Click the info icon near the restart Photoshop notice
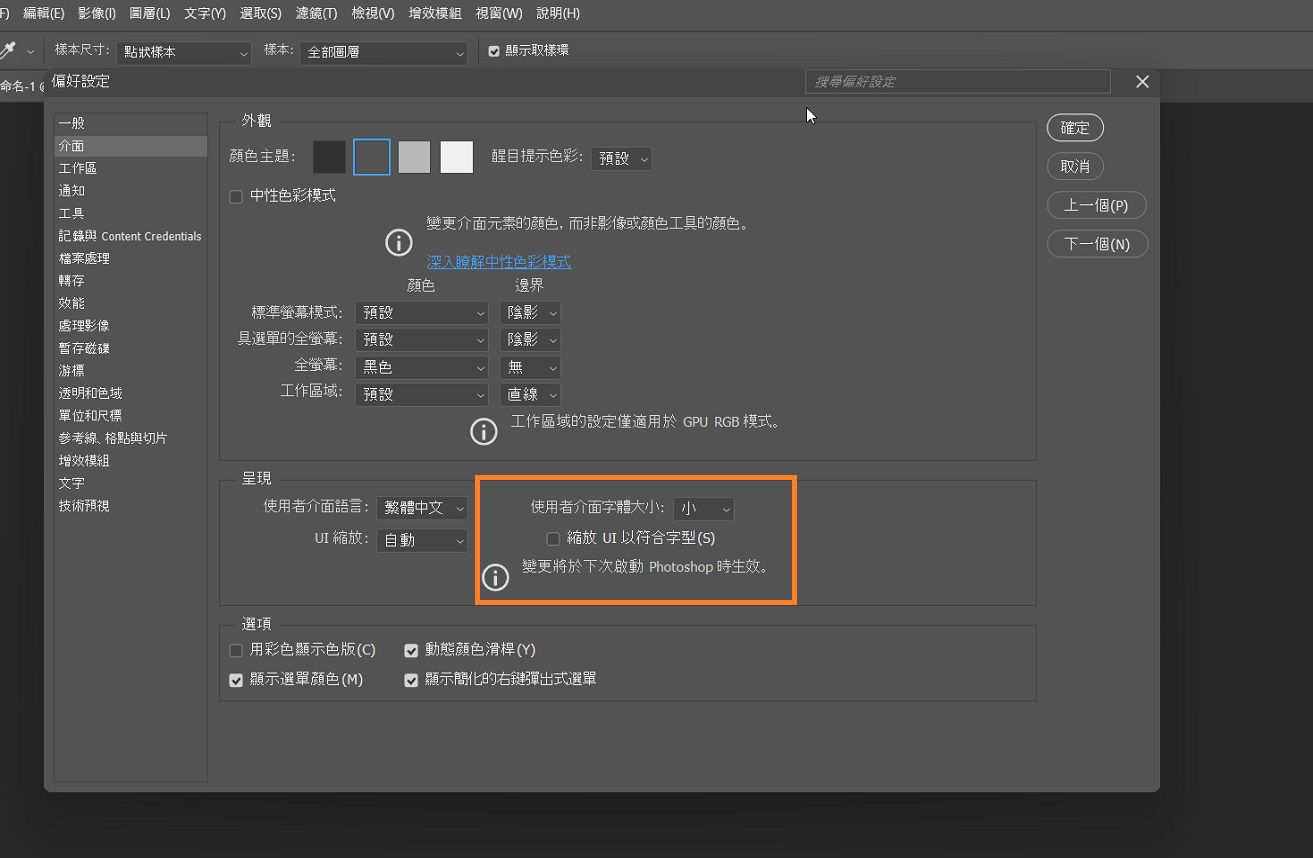Screen dimensions: 1313x858 pos(494,577)
